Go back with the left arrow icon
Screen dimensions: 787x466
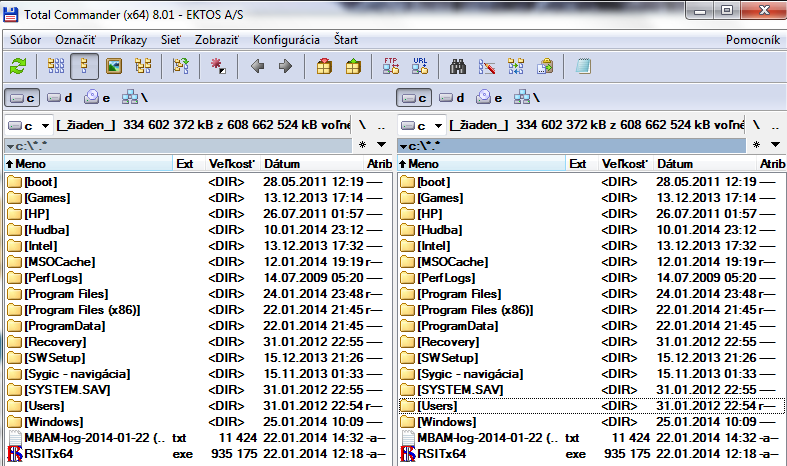[257, 66]
